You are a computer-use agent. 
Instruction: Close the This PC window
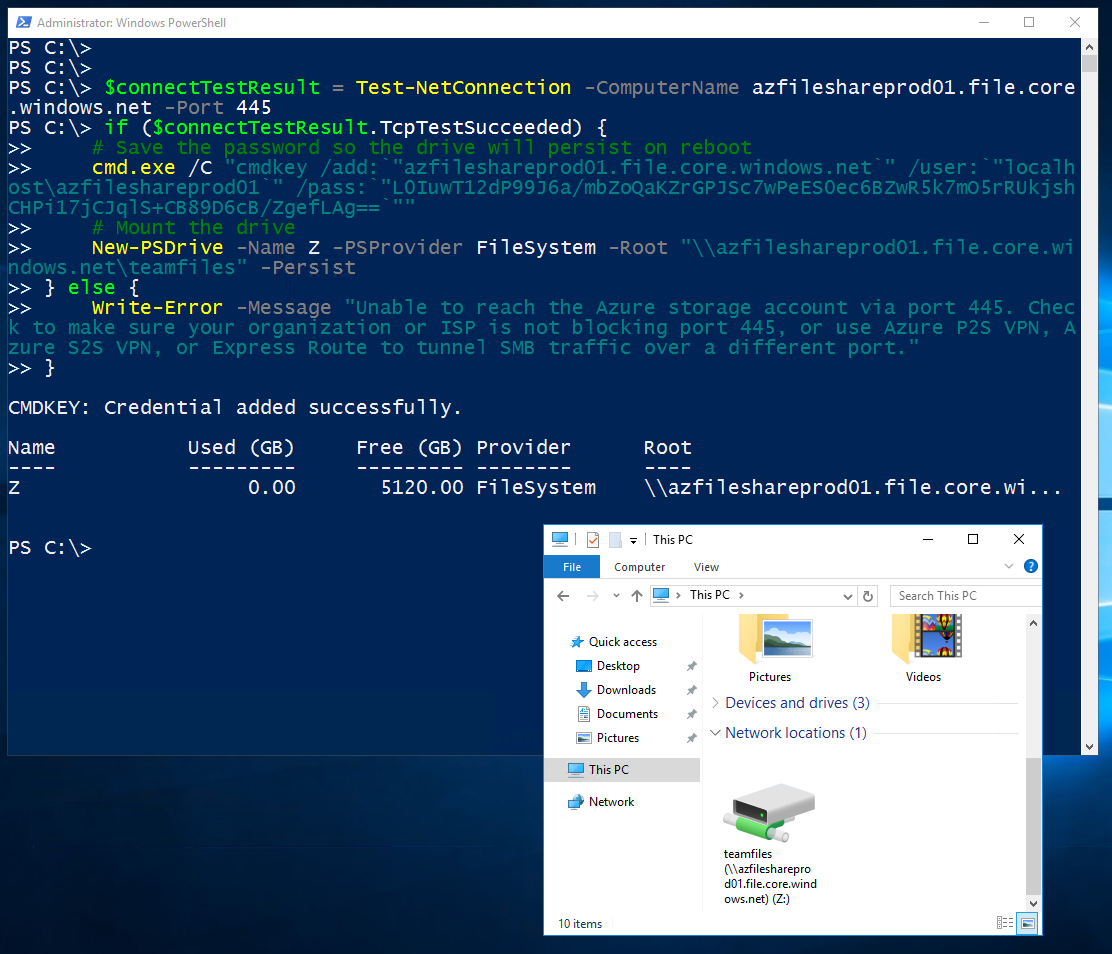1019,539
